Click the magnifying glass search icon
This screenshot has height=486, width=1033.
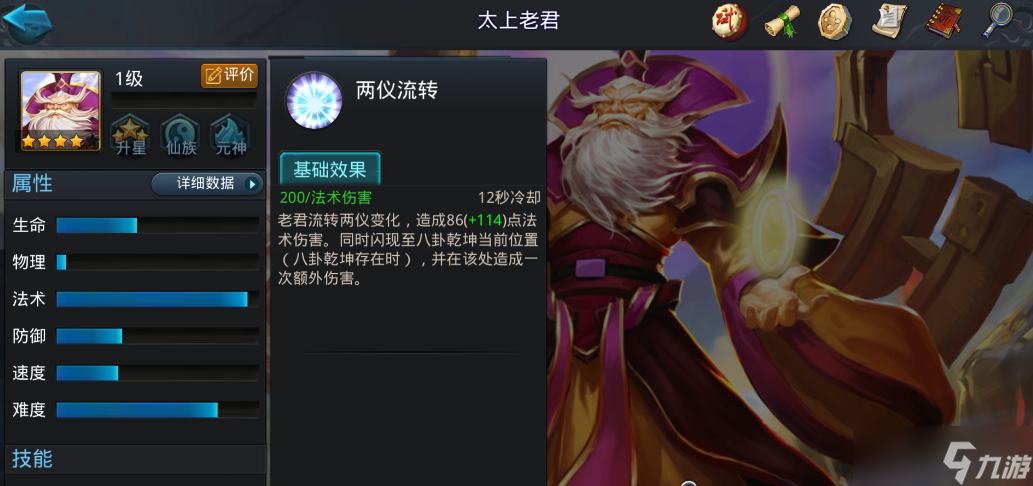click(998, 22)
